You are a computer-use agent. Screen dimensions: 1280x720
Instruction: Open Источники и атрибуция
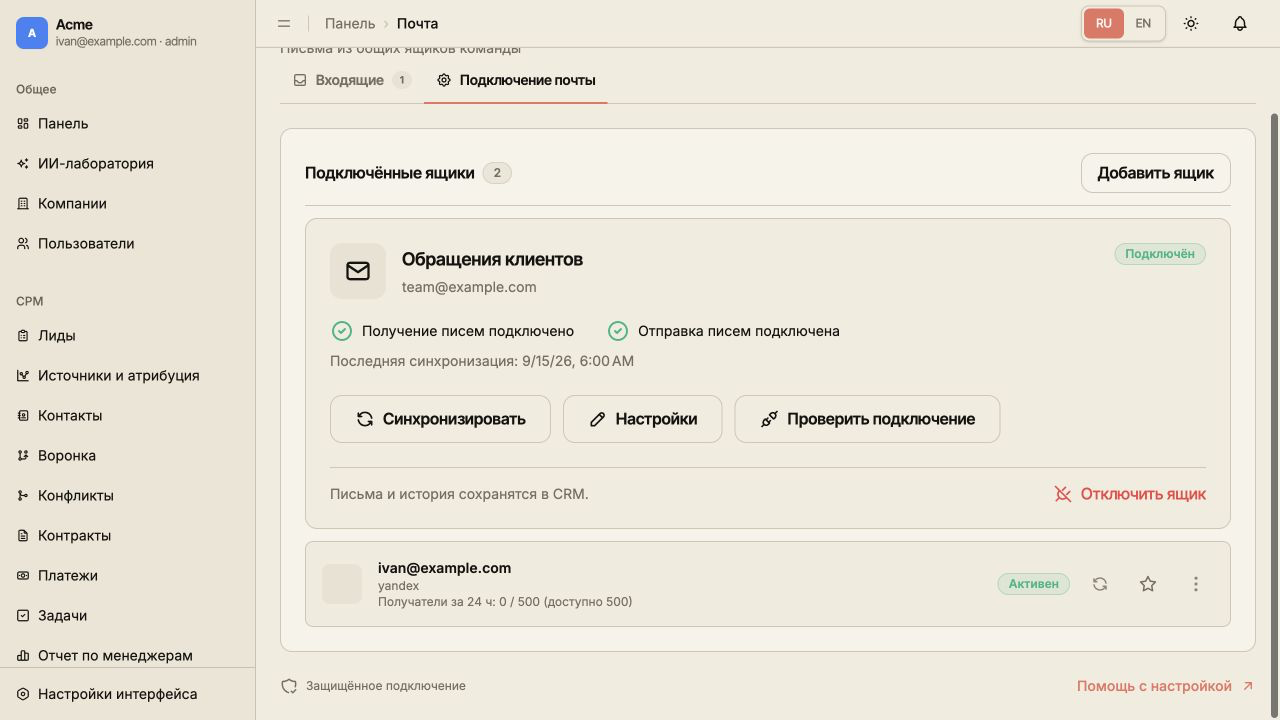pyautogui.click(x=128, y=375)
